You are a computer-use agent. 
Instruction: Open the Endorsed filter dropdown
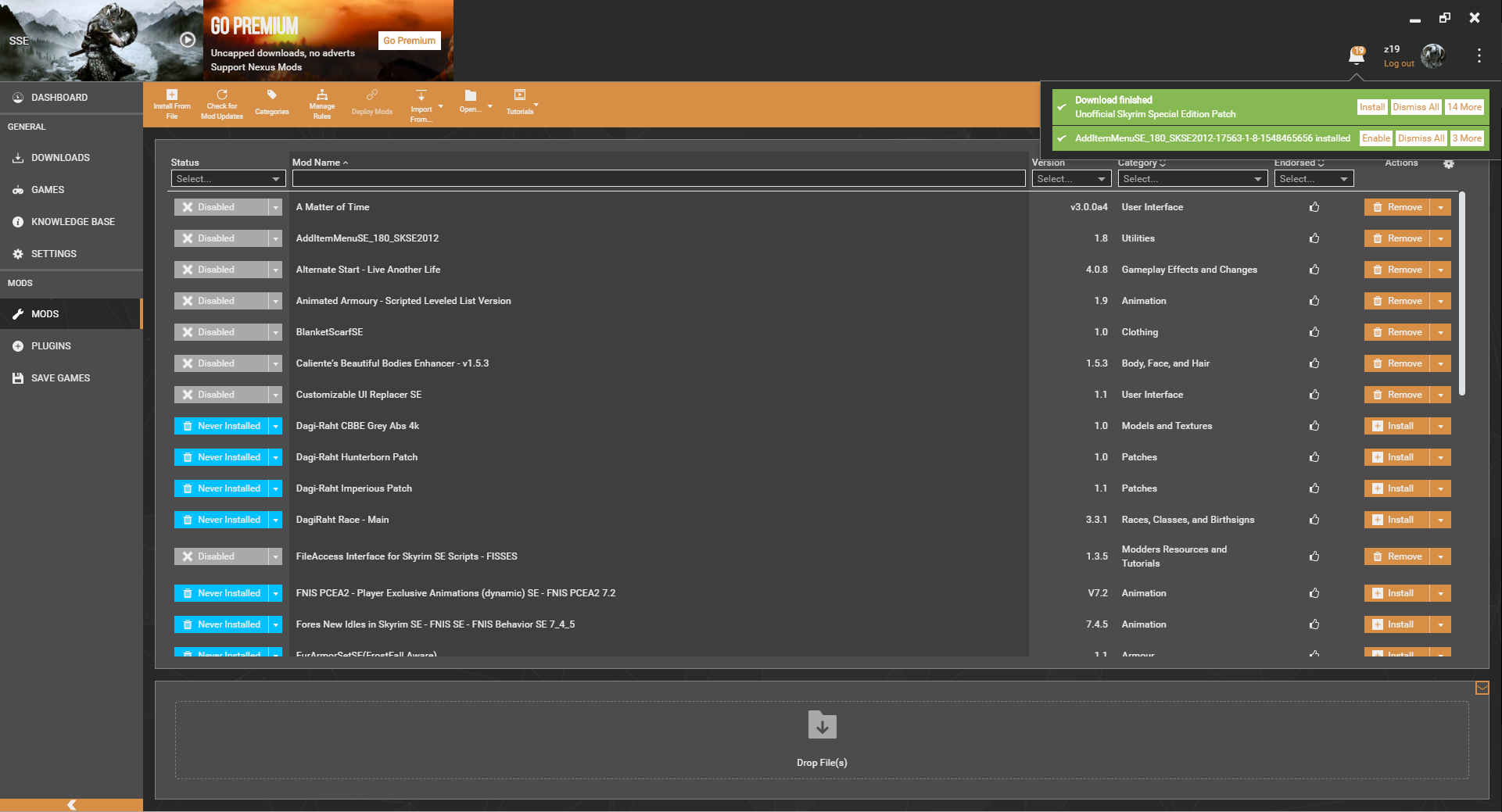click(1314, 179)
